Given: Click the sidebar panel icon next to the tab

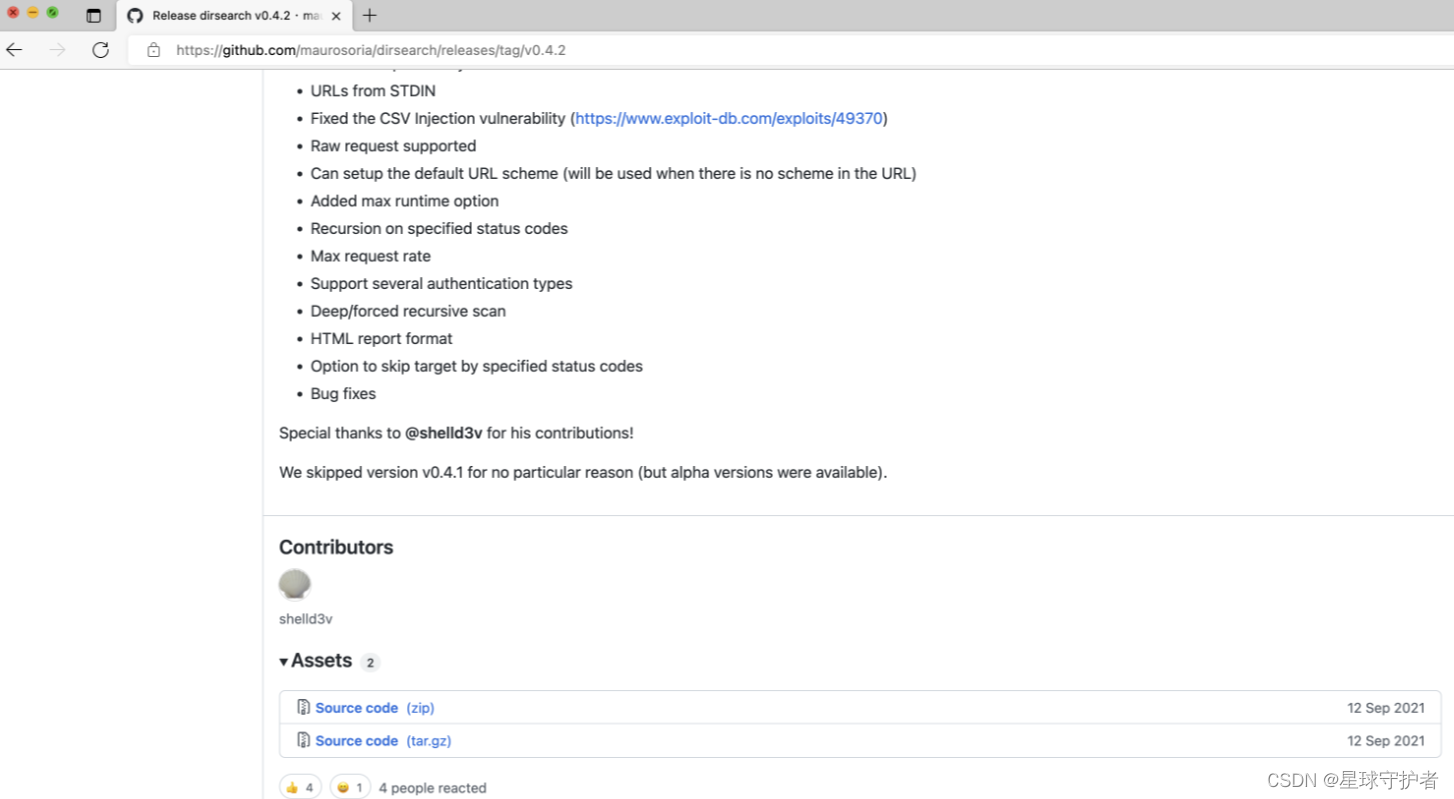Looking at the screenshot, I should click(93, 15).
